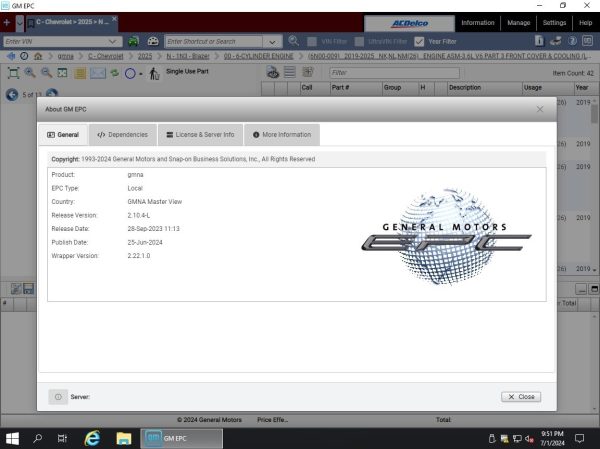This screenshot has height=449, width=600.
Task: Click the dashboard gauge icon
Action: (x=153, y=41)
